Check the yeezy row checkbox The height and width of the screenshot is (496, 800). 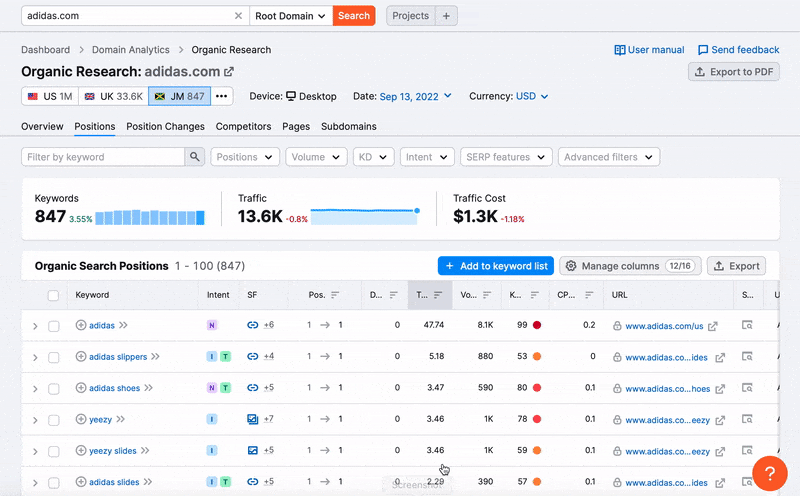click(54, 420)
